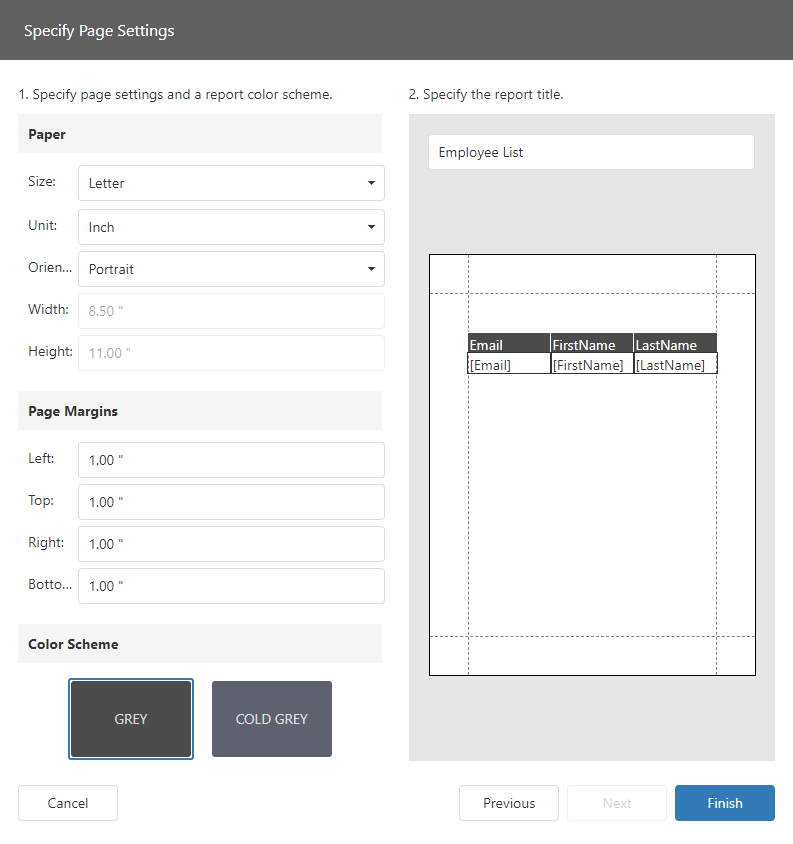Viewport: 793px width, 844px height.
Task: Click the Top: margin label
Action: point(41,501)
